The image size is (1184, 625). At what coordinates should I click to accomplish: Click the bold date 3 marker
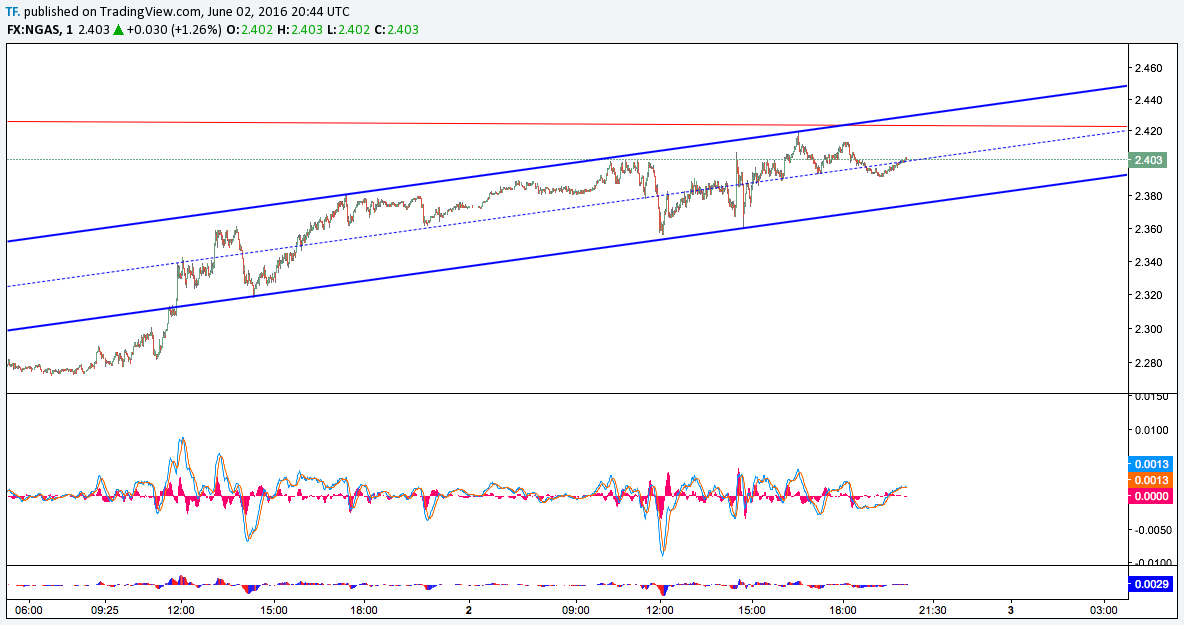pyautogui.click(x=1010, y=610)
